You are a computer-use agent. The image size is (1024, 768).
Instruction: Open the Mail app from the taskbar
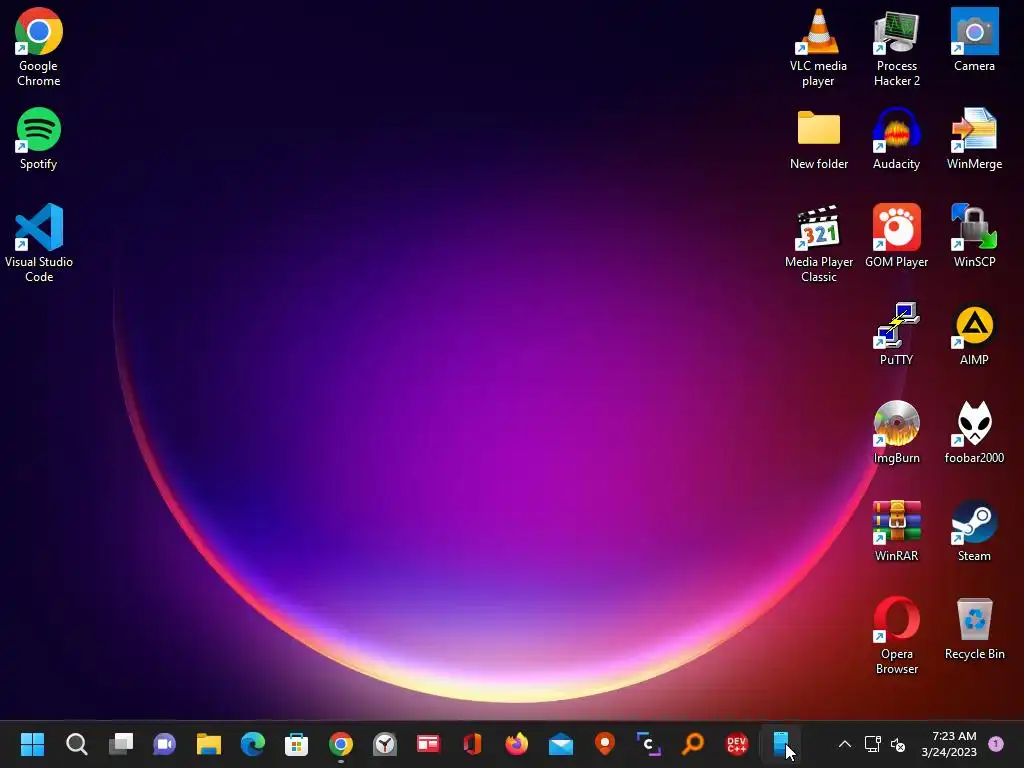(561, 744)
